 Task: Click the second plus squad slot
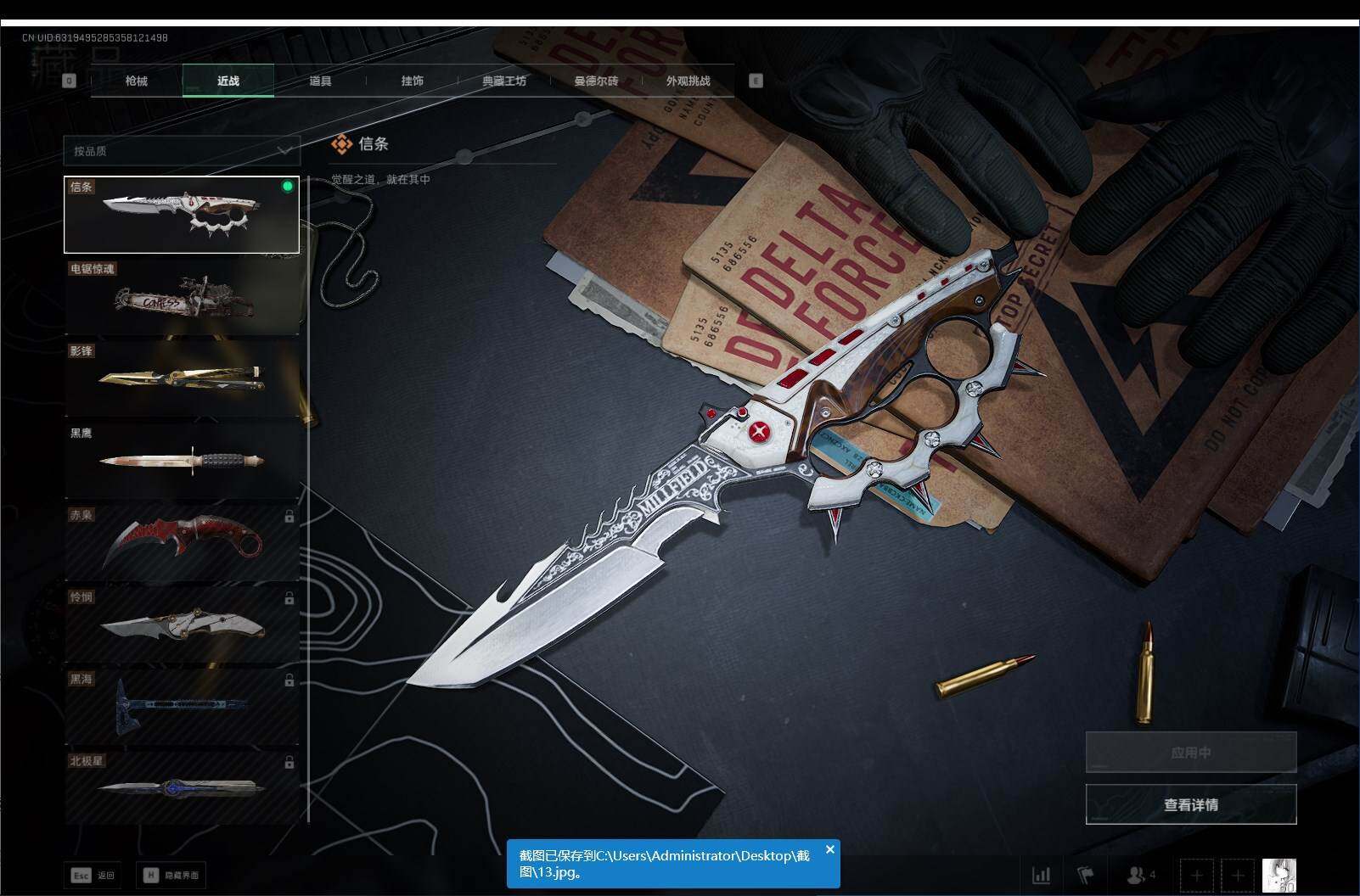1238,875
